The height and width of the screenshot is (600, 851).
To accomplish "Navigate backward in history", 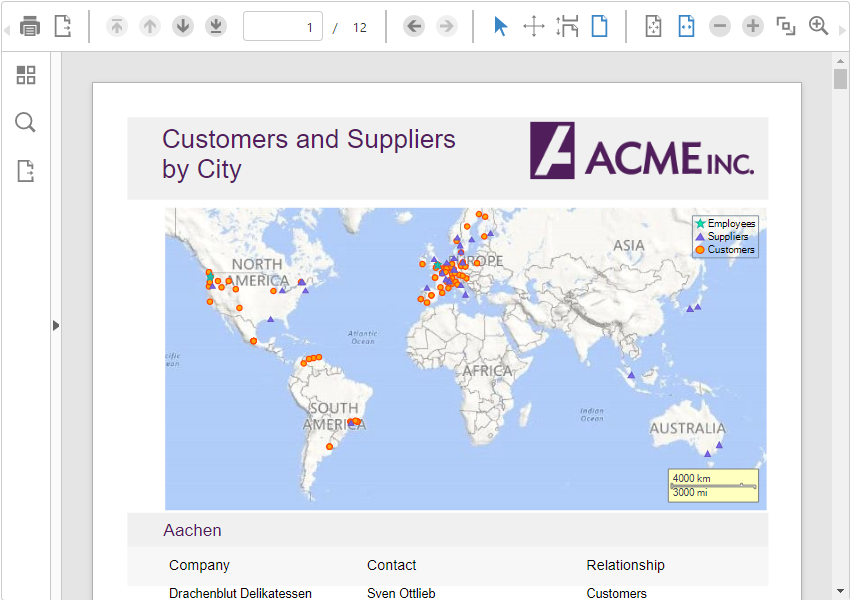I will [414, 26].
